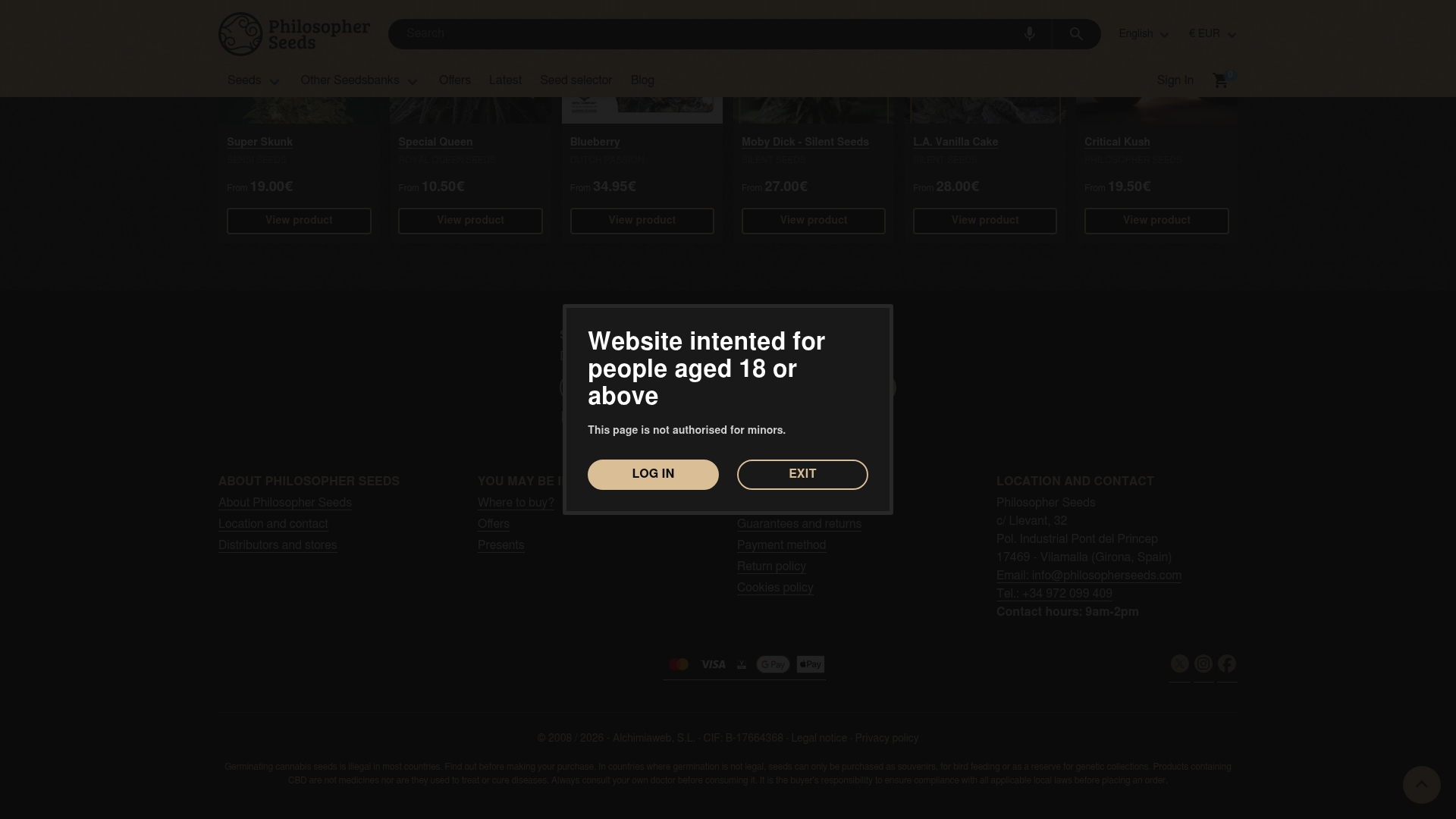
Task: Open the Payment method link
Action: 782,546
